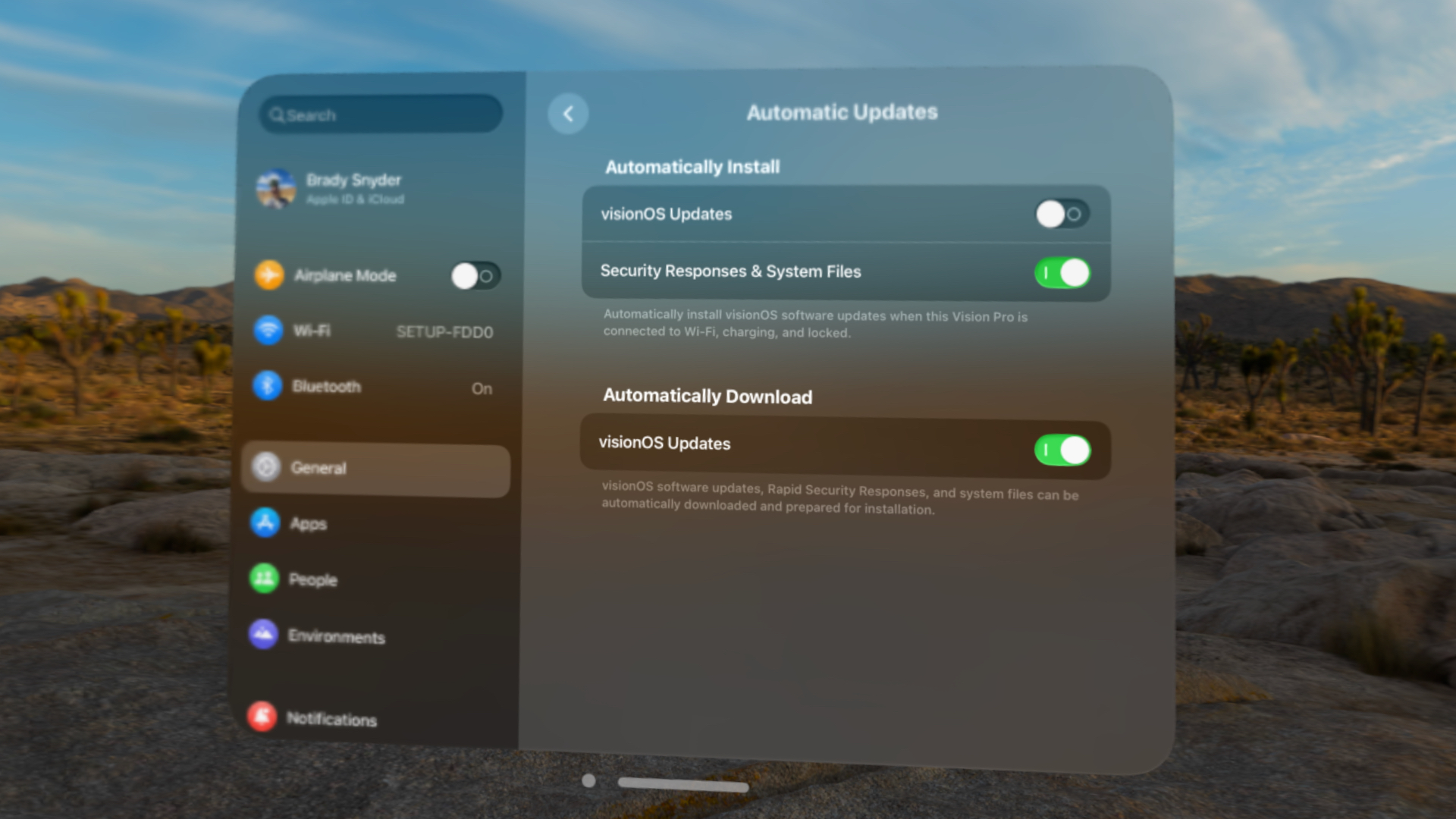Viewport: 1456px width, 819px height.
Task: Toggle Security Responses & System Files install
Action: [1062, 272]
